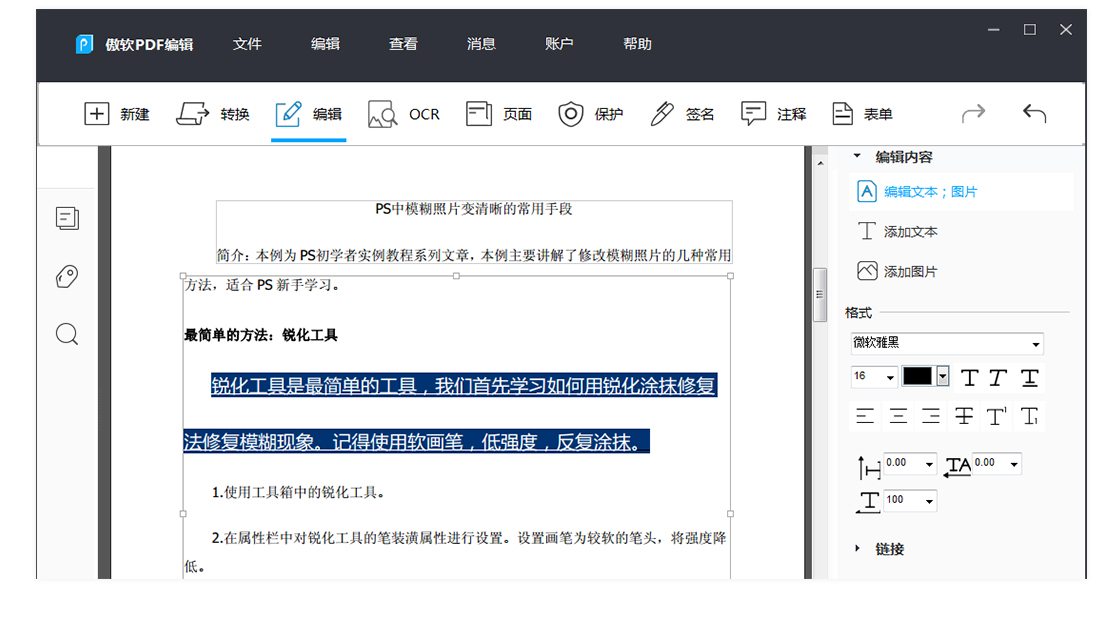Open the 帮助 menu
1120x620 pixels.
click(637, 44)
